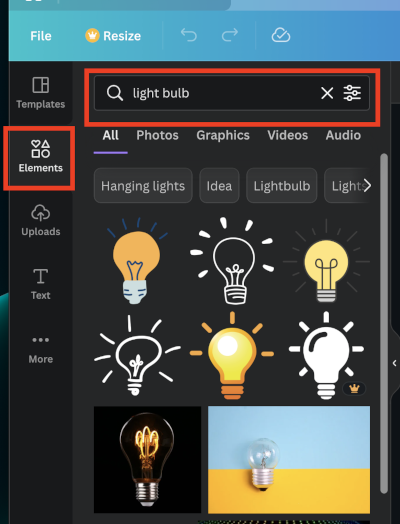Click the undo arrow icon
The image size is (400, 524).
tap(189, 35)
